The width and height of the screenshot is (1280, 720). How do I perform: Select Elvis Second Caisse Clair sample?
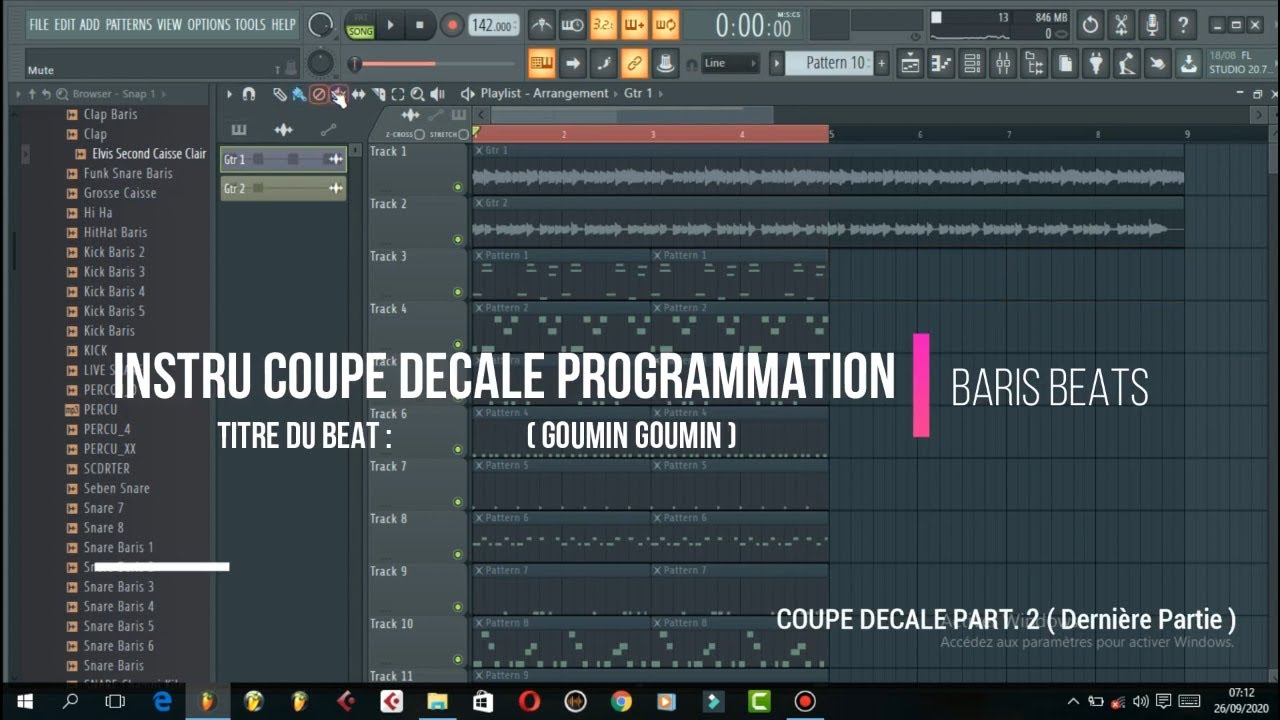coord(149,154)
